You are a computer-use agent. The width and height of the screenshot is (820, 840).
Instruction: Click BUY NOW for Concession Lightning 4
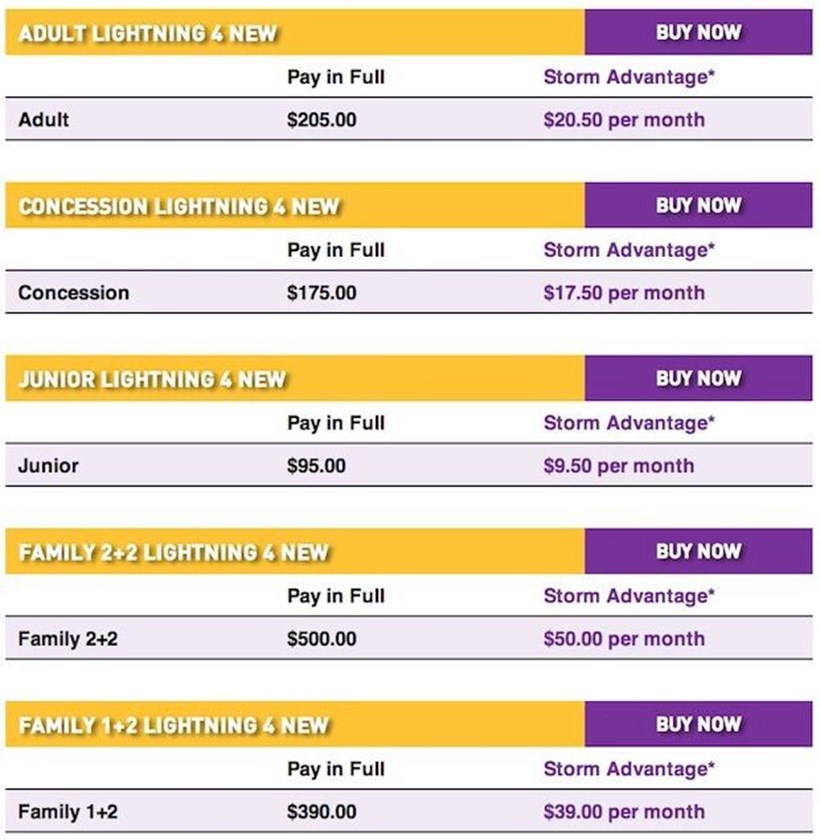tap(698, 205)
